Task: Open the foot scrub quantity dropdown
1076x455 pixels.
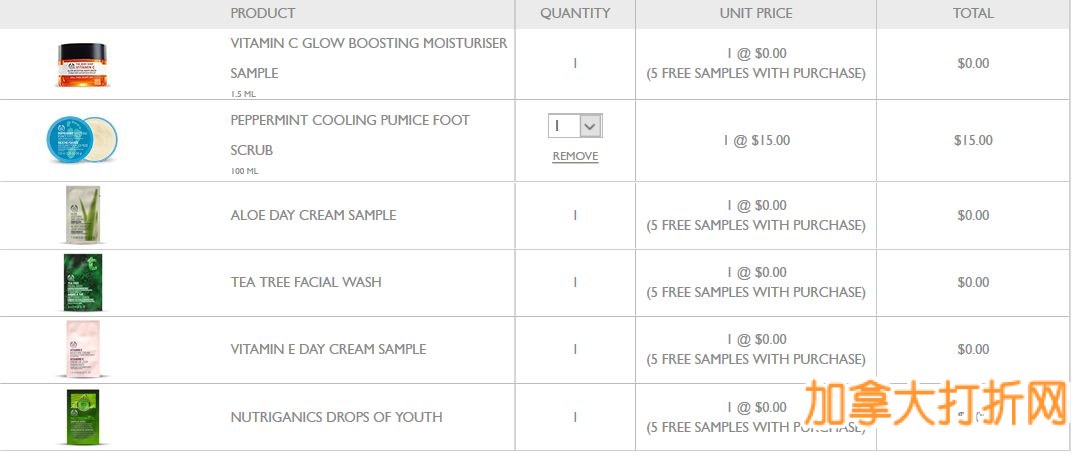Action: pos(575,127)
